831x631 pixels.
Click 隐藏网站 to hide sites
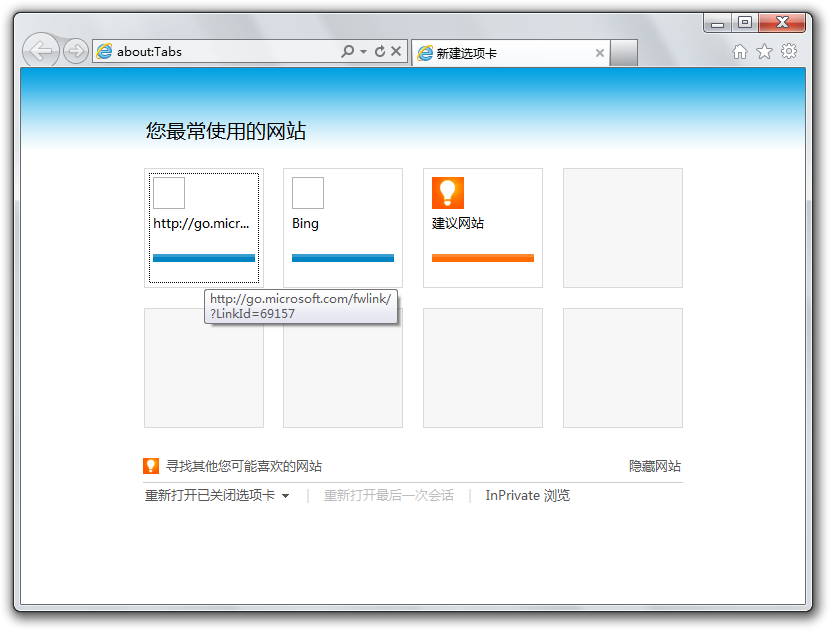655,466
